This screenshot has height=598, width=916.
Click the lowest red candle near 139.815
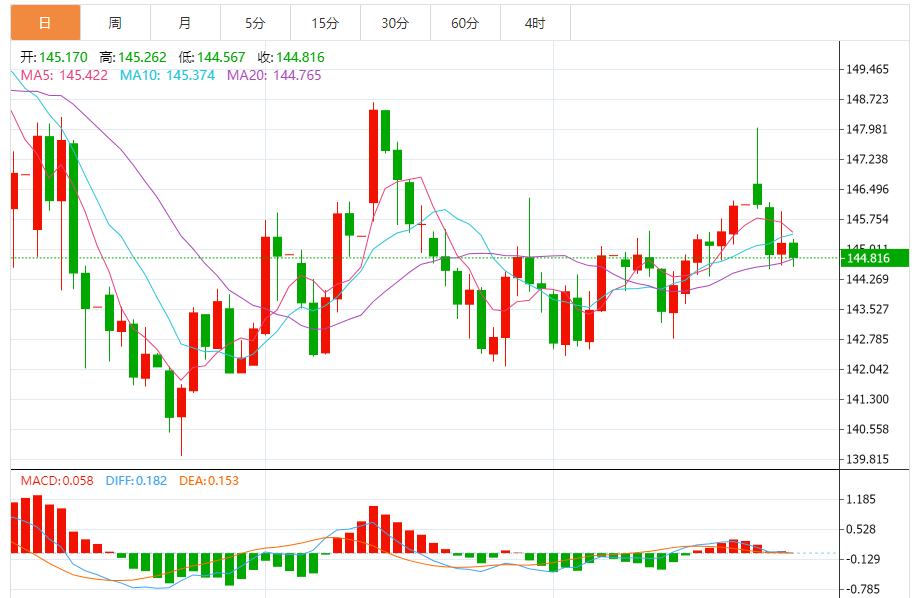point(182,403)
